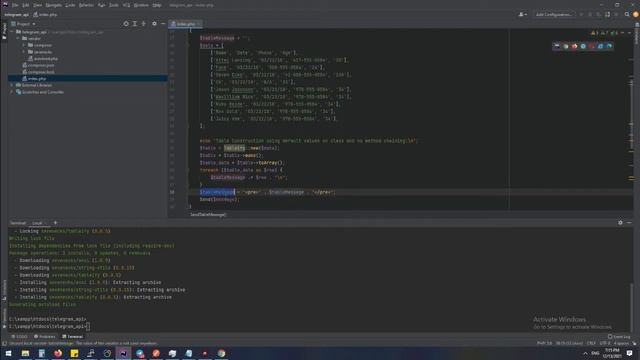Screen dimensions: 640x360
Task: Select composer.lock in project tree
Action: click(38, 72)
